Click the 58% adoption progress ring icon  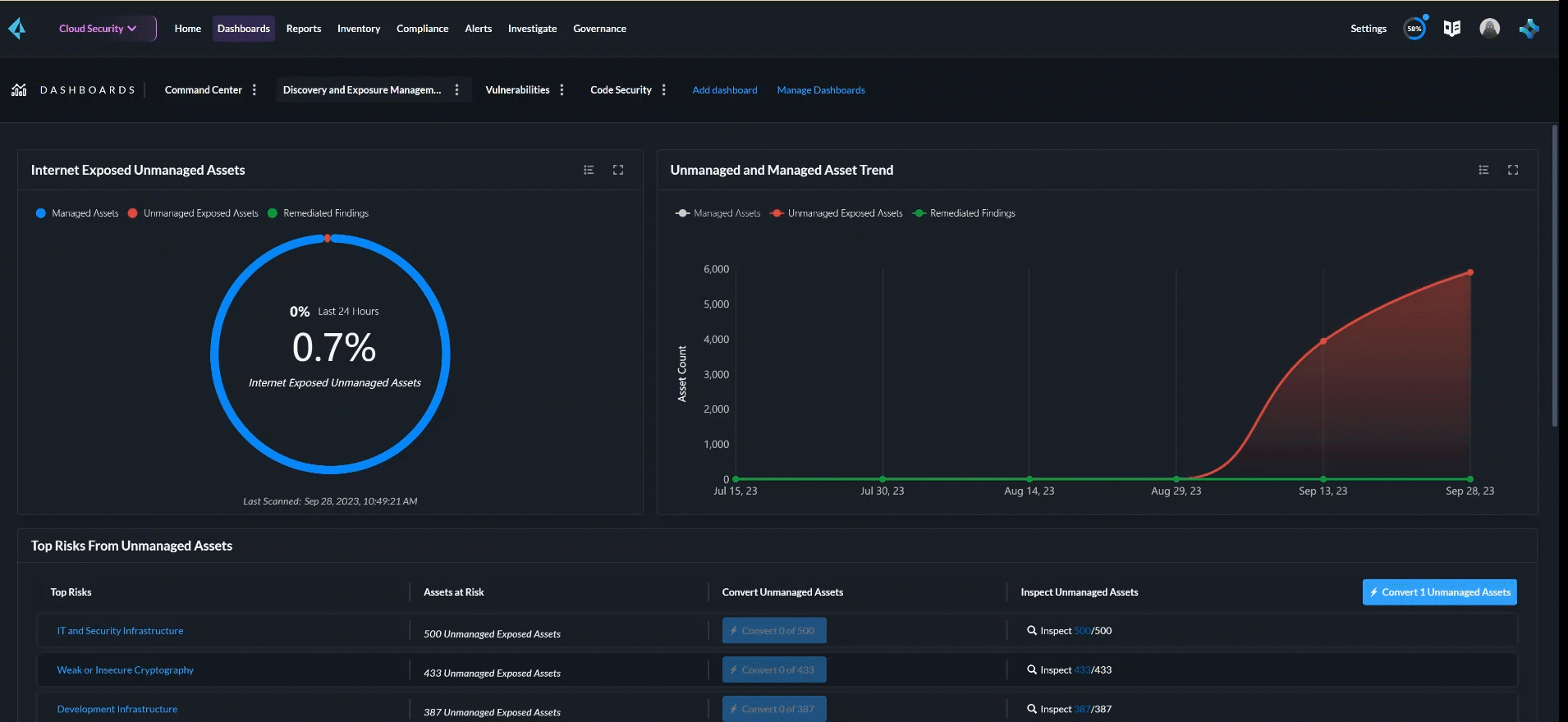tap(1414, 29)
